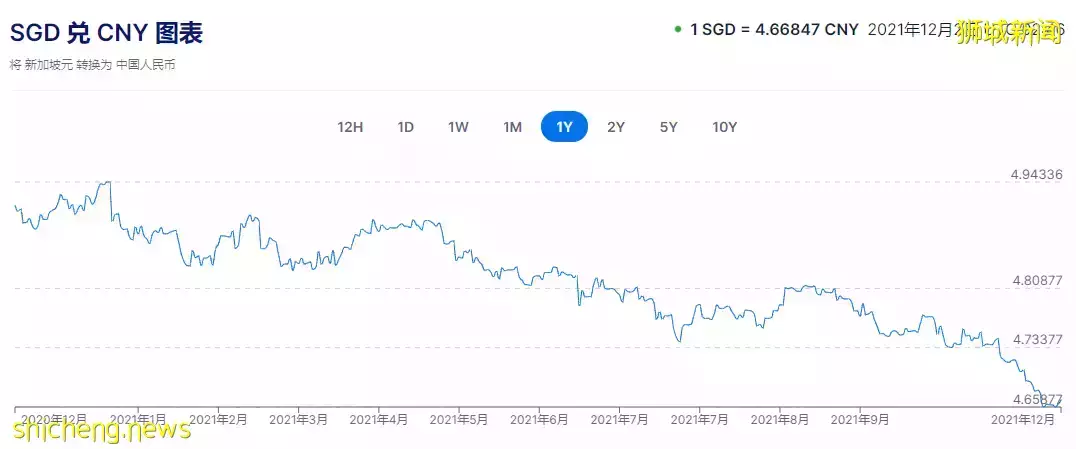1076x449 pixels.
Task: Select the 12H time range tab
Action: click(350, 127)
